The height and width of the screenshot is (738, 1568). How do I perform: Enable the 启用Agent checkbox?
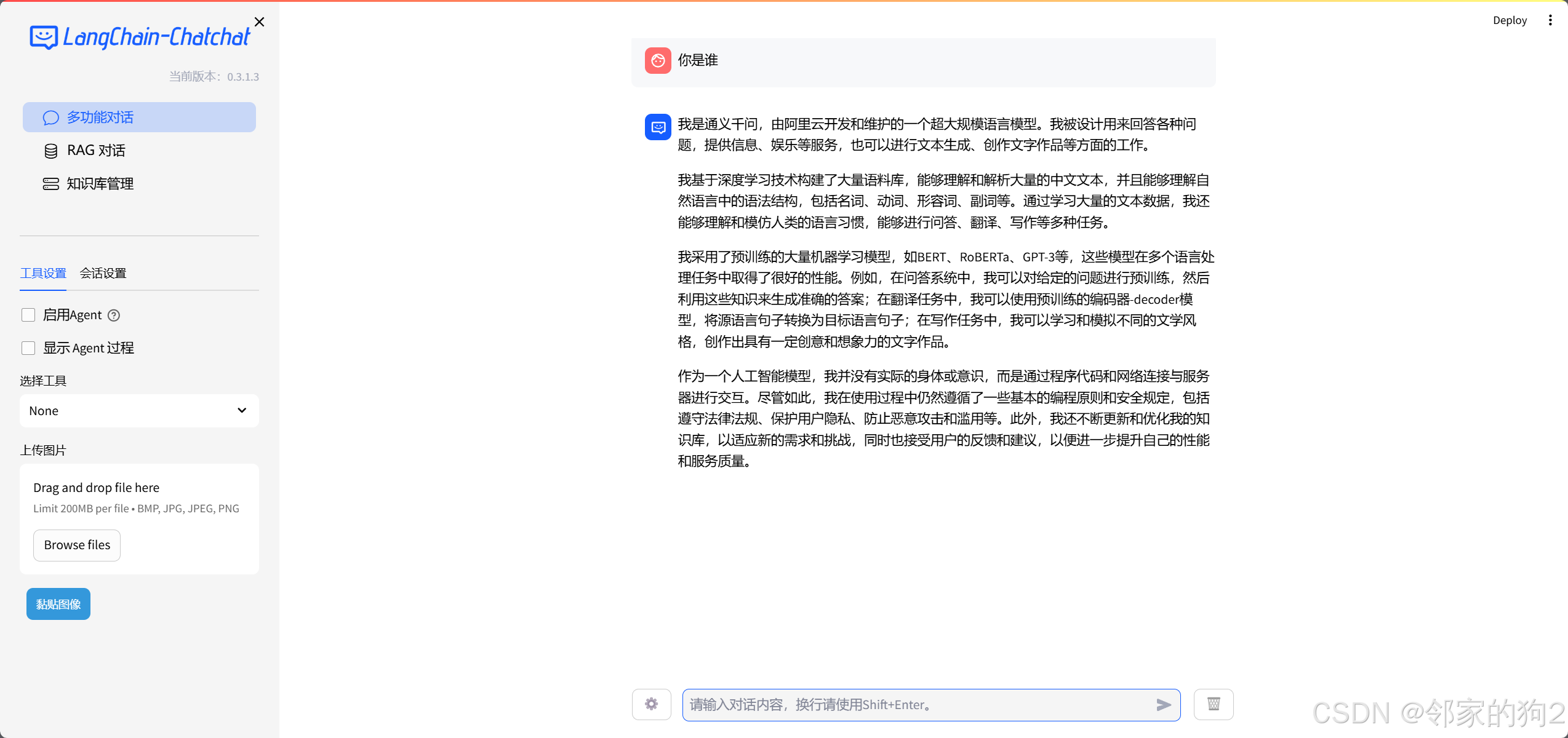tap(28, 315)
